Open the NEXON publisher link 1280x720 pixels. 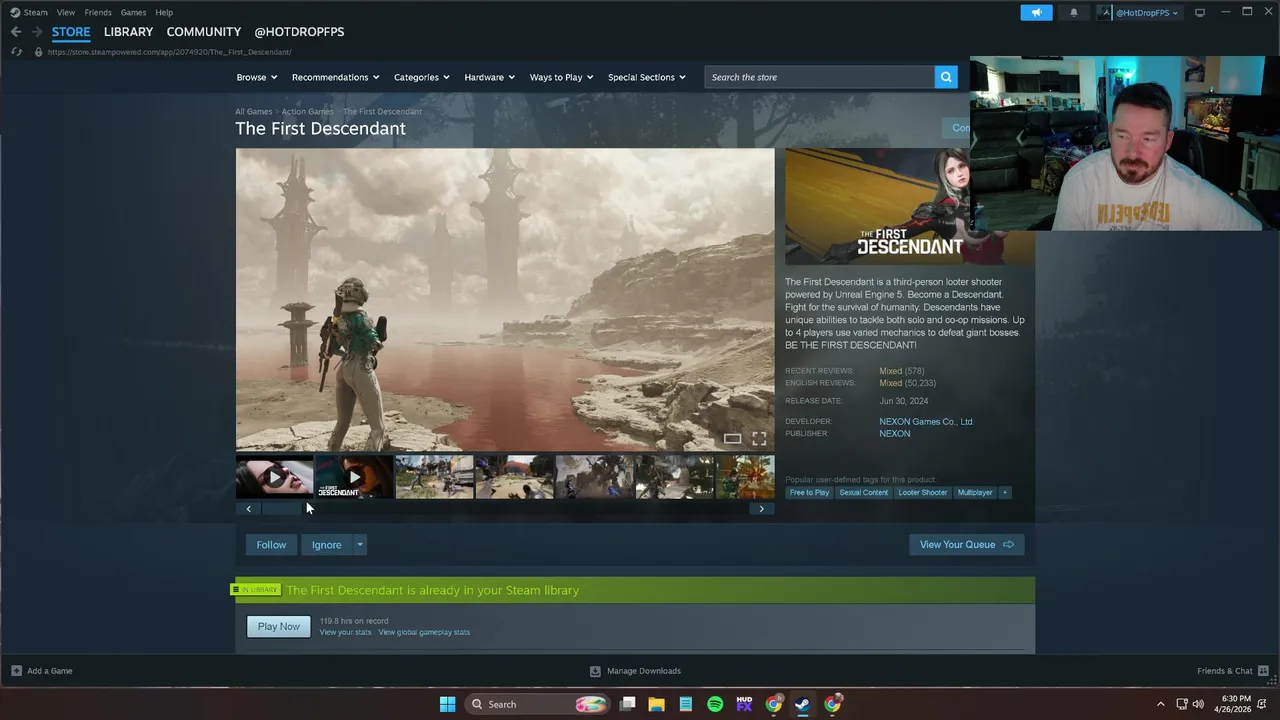tap(894, 434)
